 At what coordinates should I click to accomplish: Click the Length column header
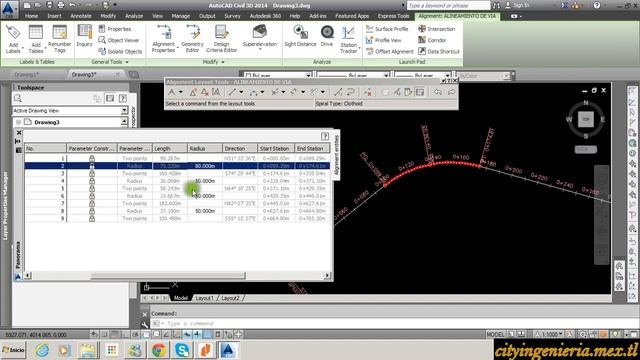(170, 149)
